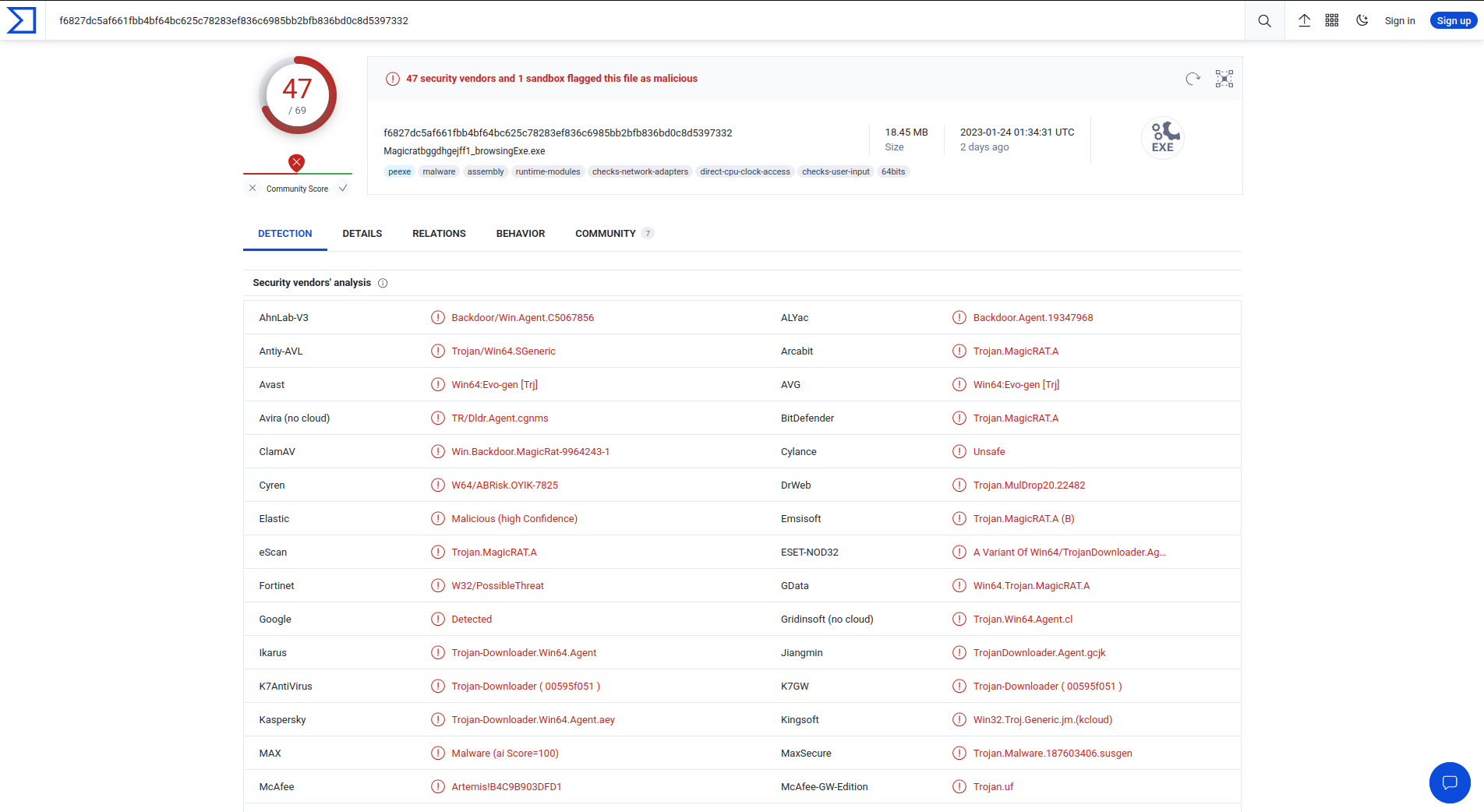Vote malicious with Community Score X
This screenshot has width=1484, height=812.
(253, 188)
